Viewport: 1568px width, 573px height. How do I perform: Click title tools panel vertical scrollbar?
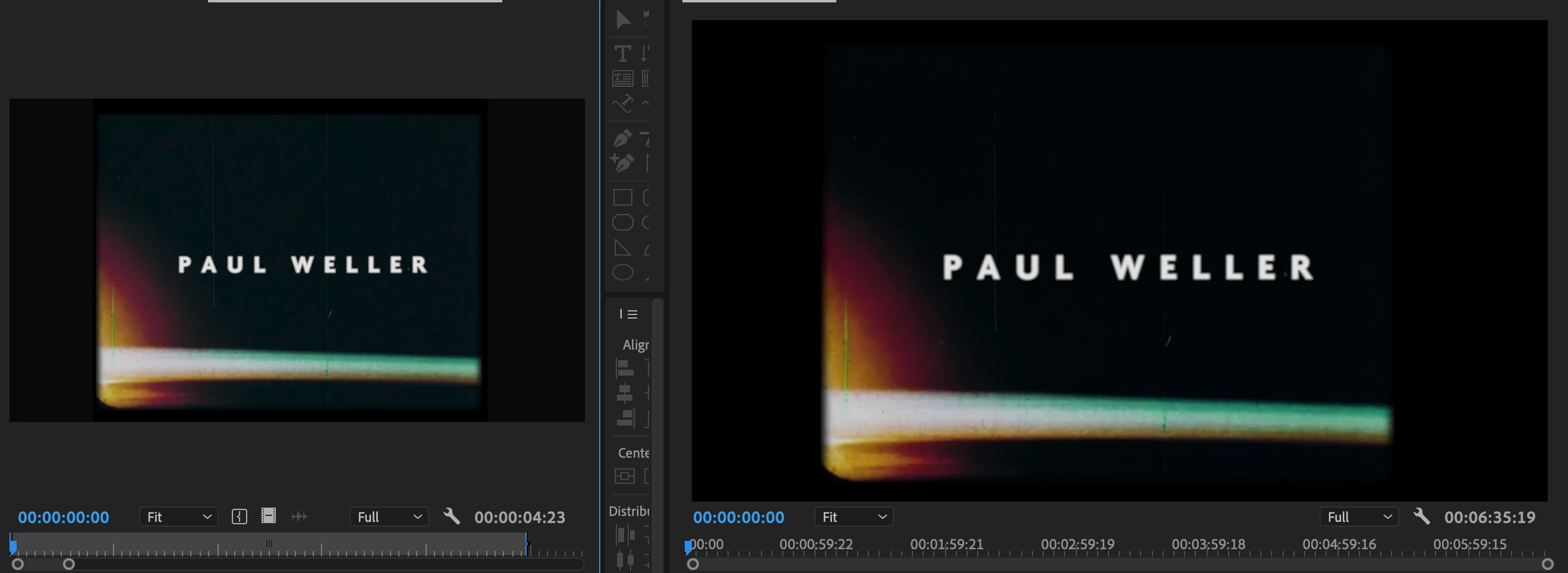(x=657, y=435)
